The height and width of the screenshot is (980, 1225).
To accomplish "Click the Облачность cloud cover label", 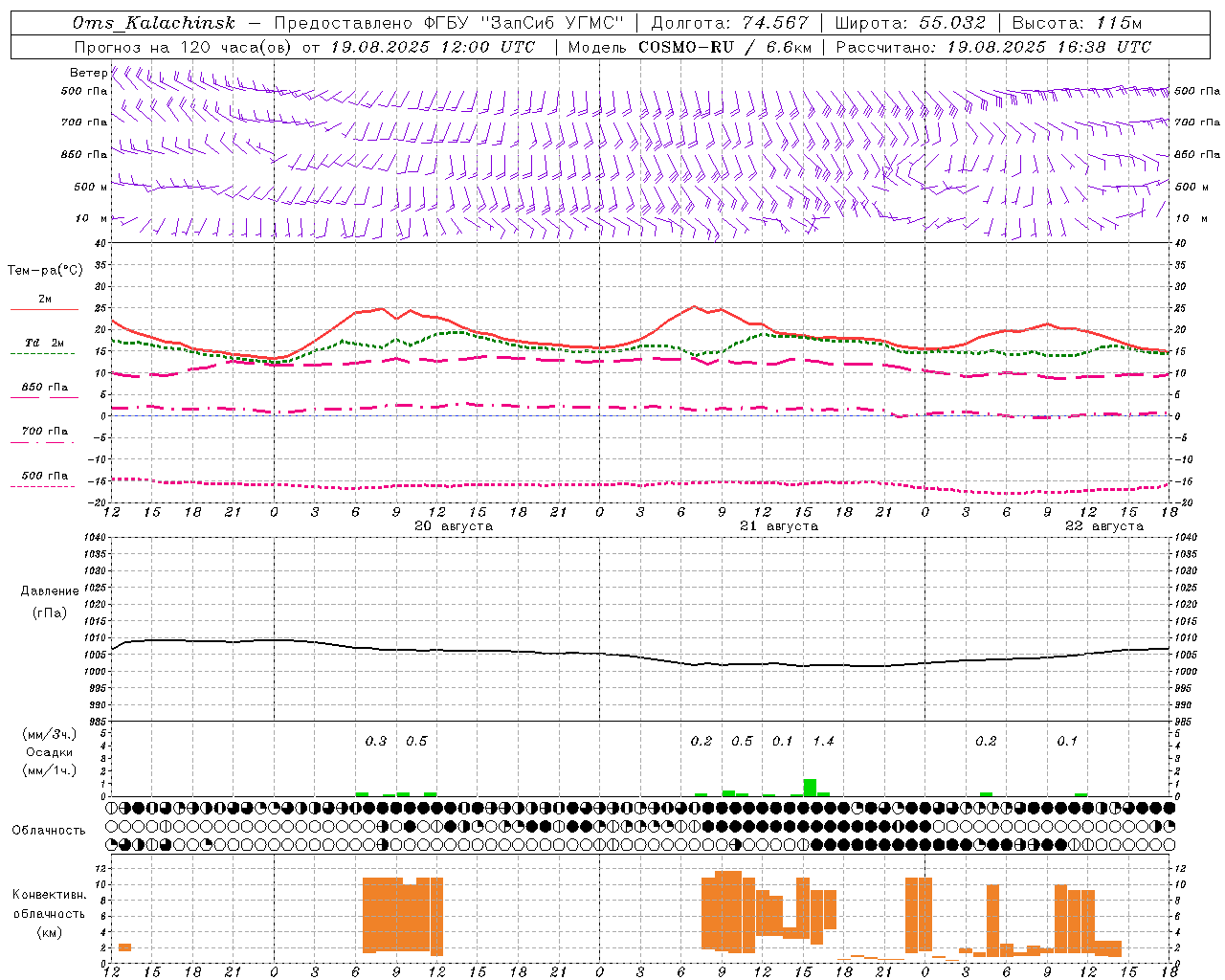I will [49, 831].
